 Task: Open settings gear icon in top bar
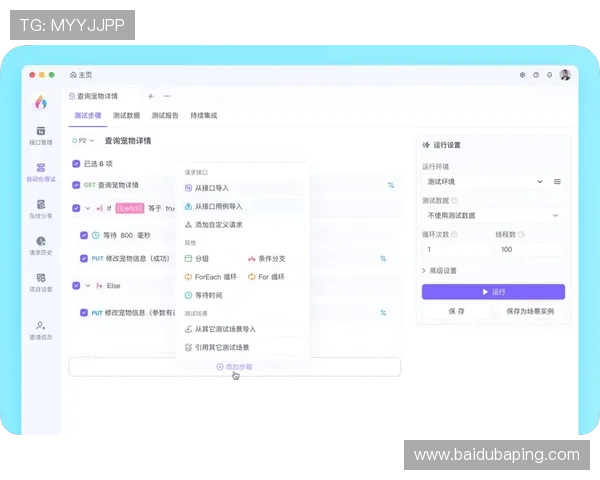[x=522, y=75]
